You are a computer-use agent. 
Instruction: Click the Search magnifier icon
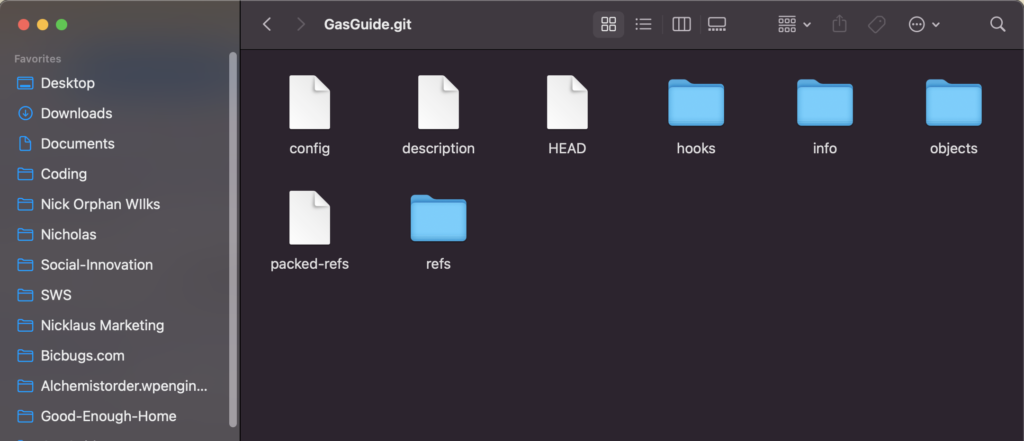click(997, 24)
